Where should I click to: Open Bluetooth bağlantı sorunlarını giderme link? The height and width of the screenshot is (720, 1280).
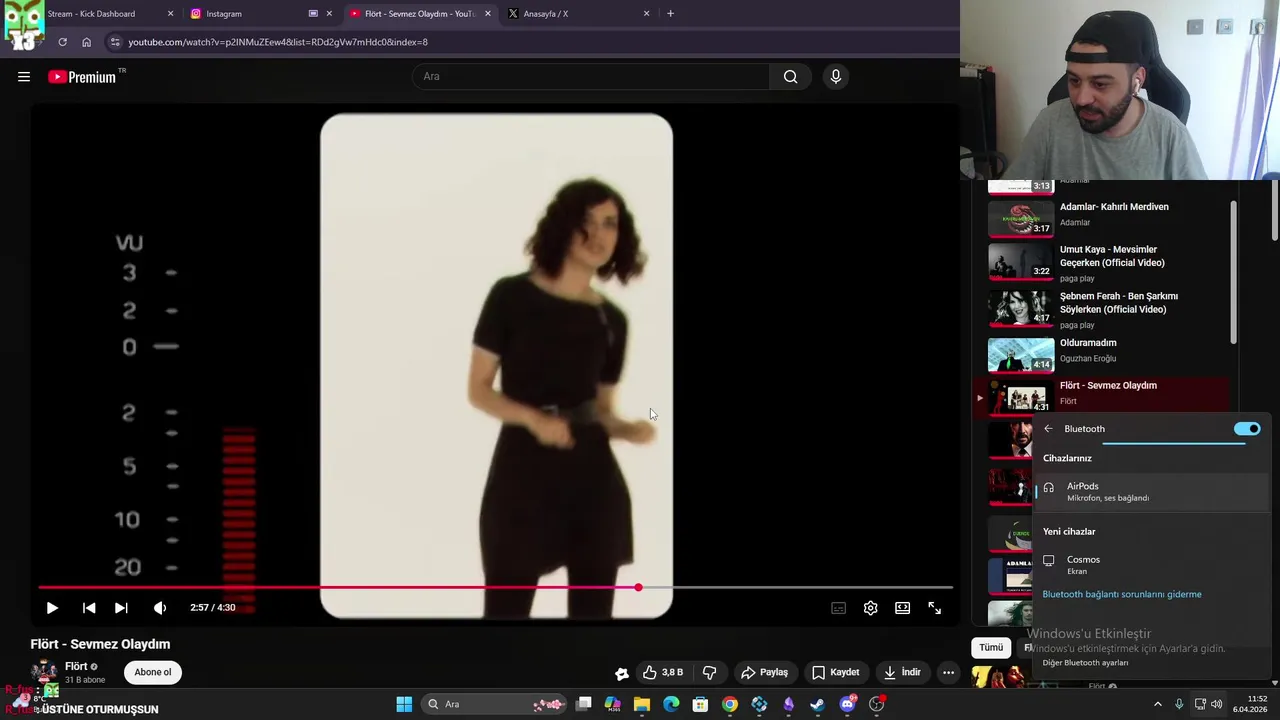1122,594
